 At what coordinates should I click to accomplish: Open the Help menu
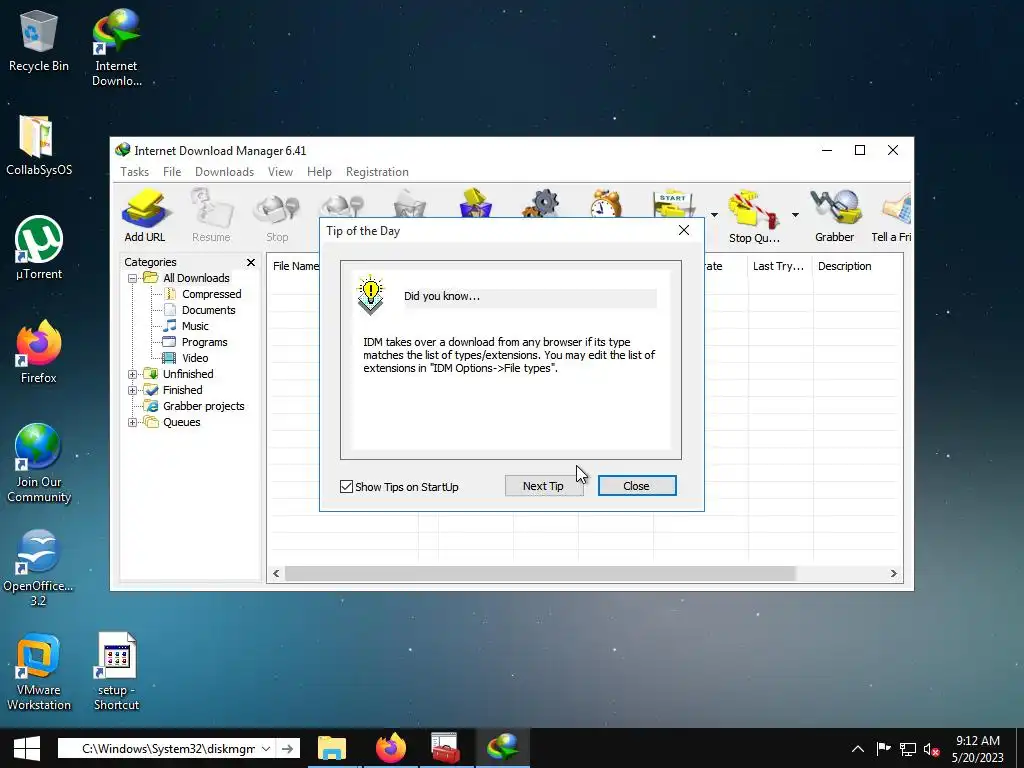tap(319, 172)
